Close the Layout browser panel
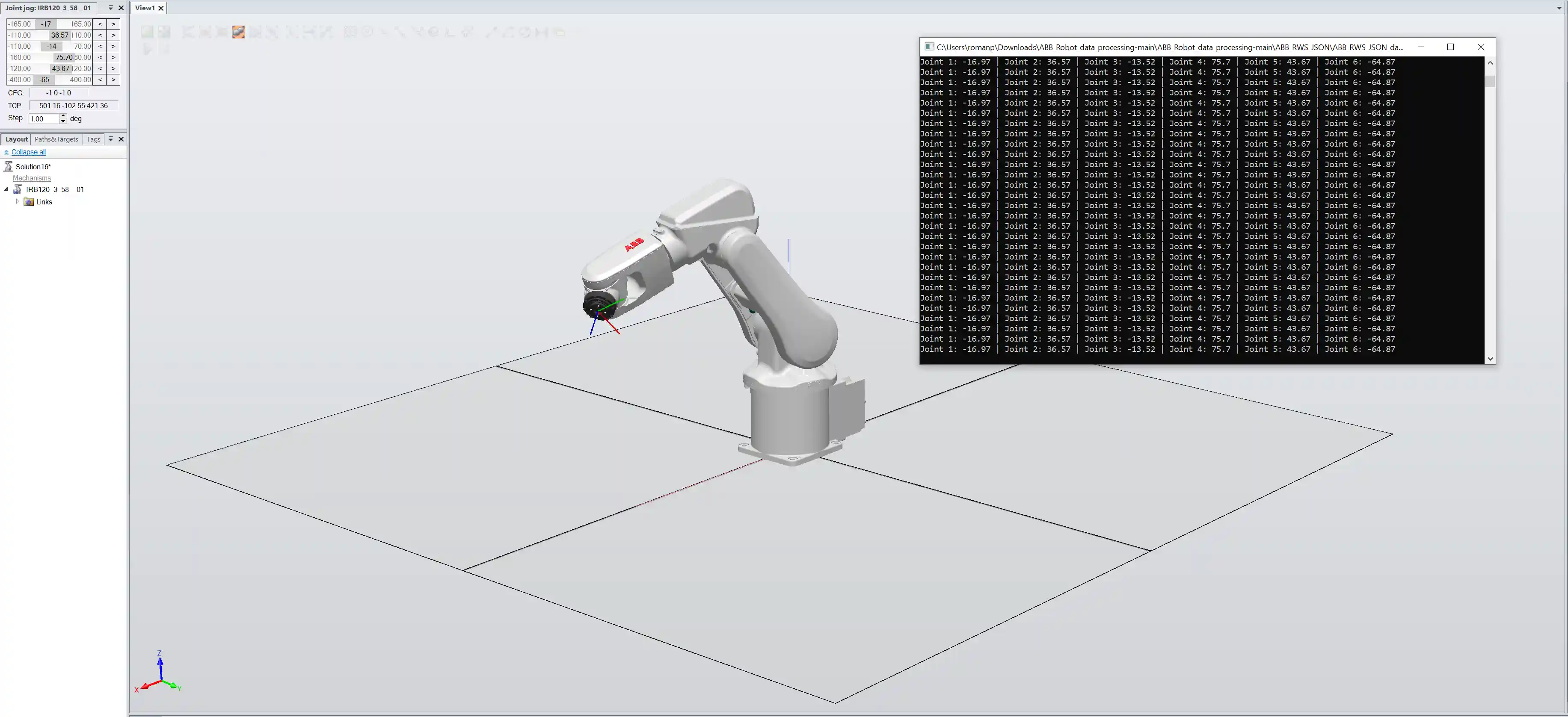The width and height of the screenshot is (1568, 717). tap(121, 139)
